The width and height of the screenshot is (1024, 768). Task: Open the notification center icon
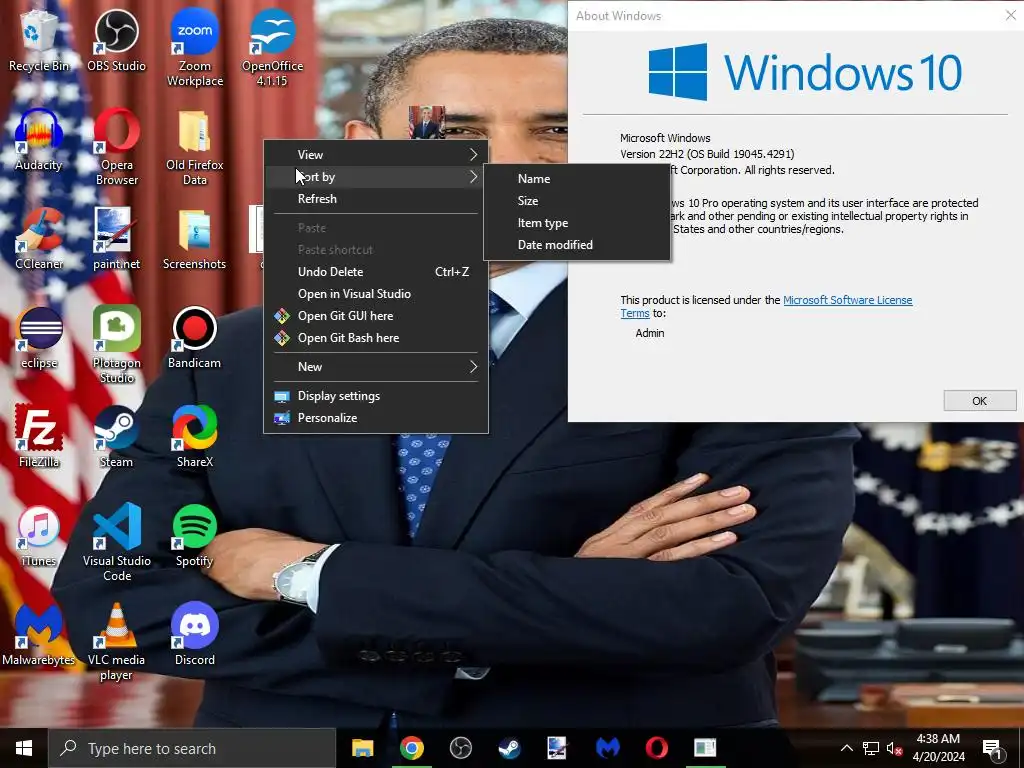pyautogui.click(x=993, y=748)
